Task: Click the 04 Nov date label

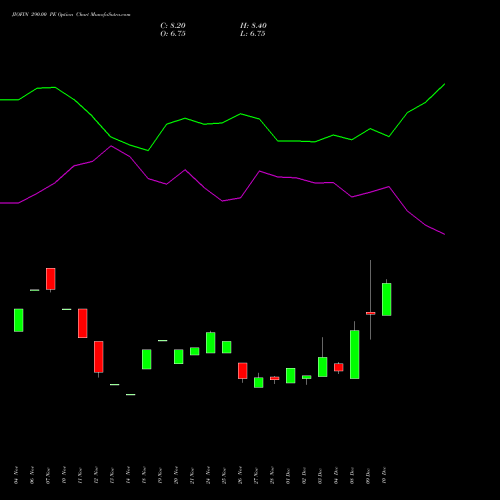Action: tap(16, 475)
